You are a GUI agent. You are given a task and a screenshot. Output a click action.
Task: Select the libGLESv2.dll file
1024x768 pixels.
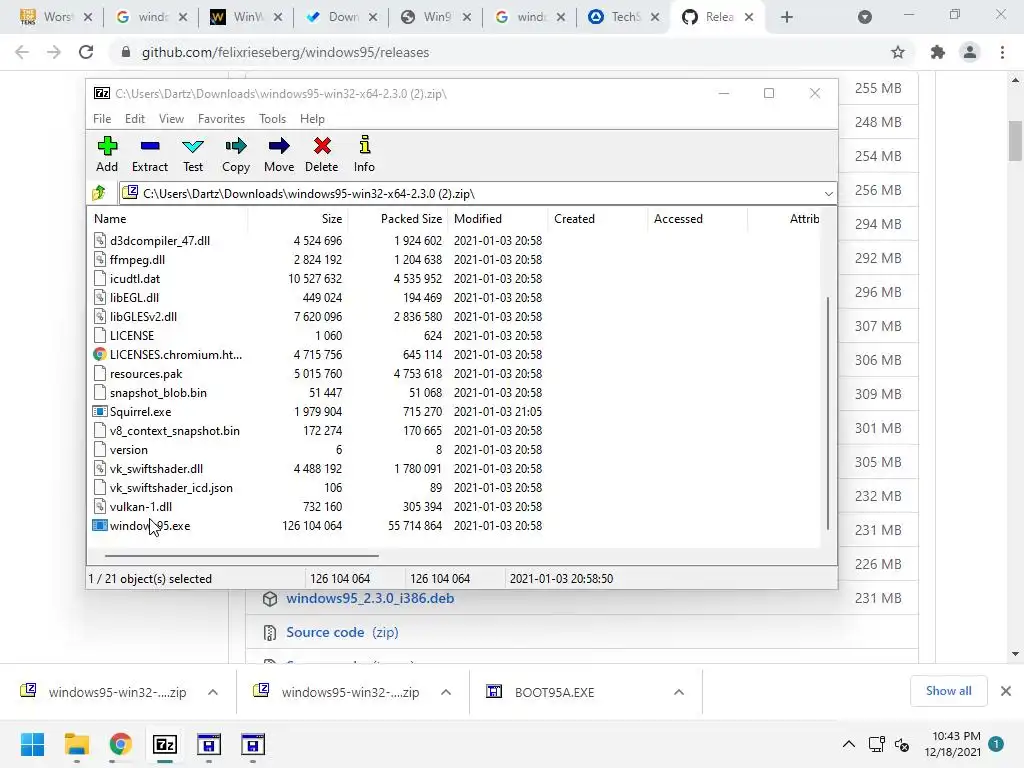143,317
